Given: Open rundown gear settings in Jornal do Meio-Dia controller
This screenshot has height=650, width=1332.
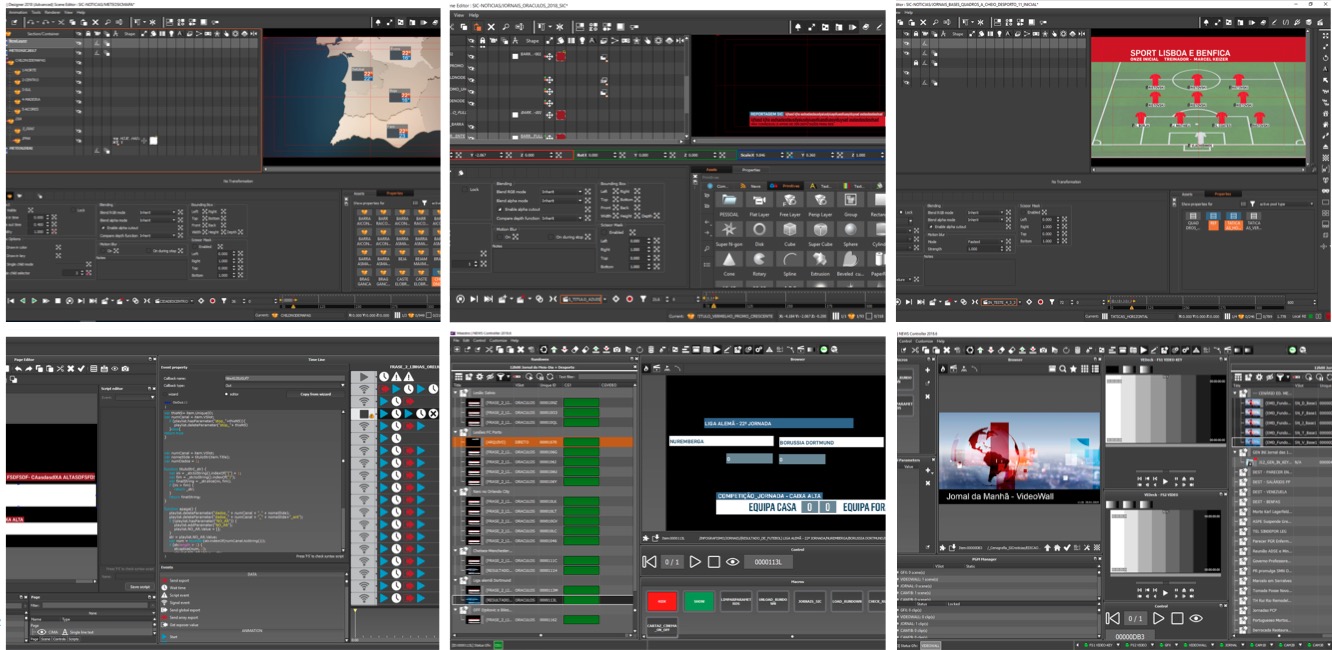Looking at the screenshot, I should [479, 377].
